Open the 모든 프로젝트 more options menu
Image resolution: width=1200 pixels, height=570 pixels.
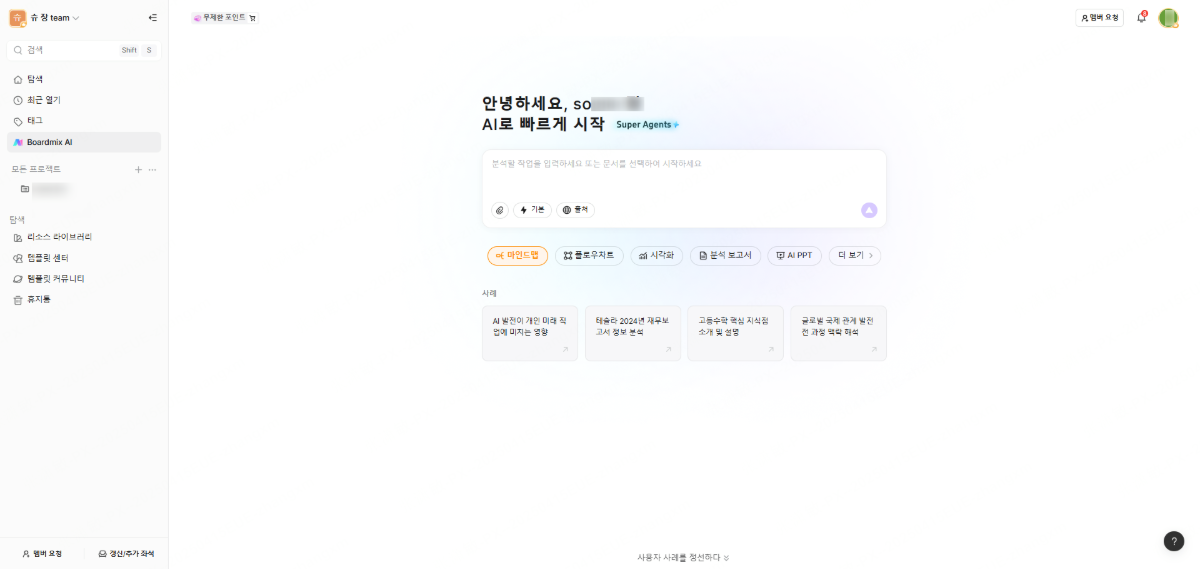click(153, 169)
